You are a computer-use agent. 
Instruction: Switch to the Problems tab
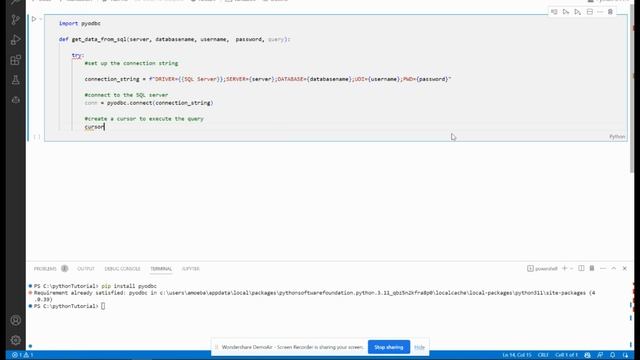tap(45, 269)
